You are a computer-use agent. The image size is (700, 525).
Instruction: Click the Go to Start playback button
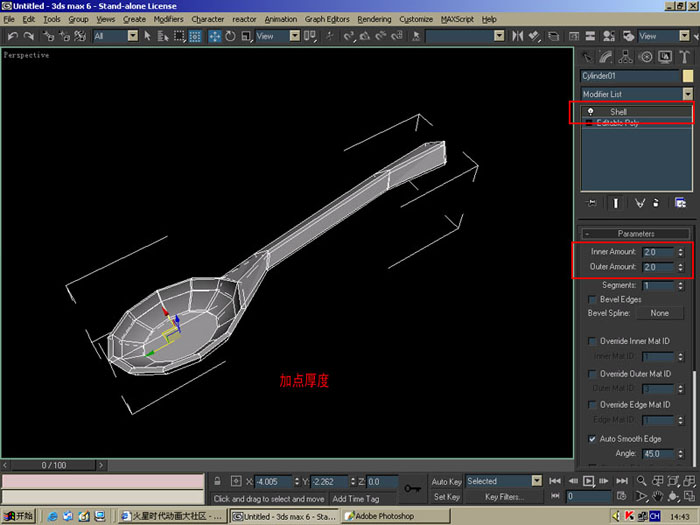coord(555,481)
